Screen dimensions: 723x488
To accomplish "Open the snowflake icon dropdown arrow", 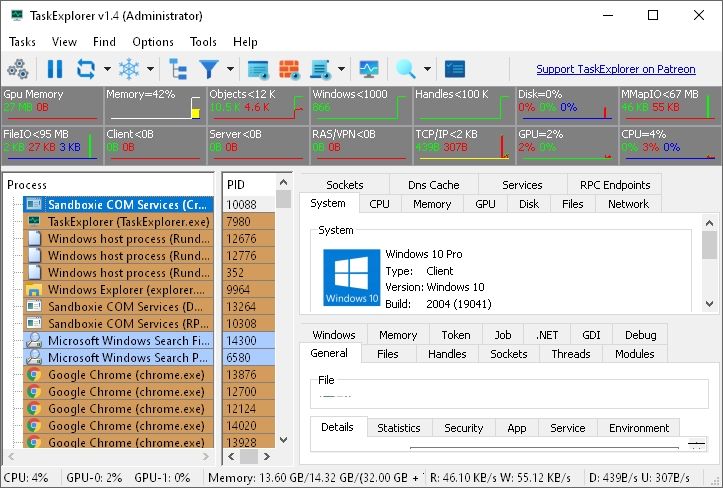I will 150,69.
